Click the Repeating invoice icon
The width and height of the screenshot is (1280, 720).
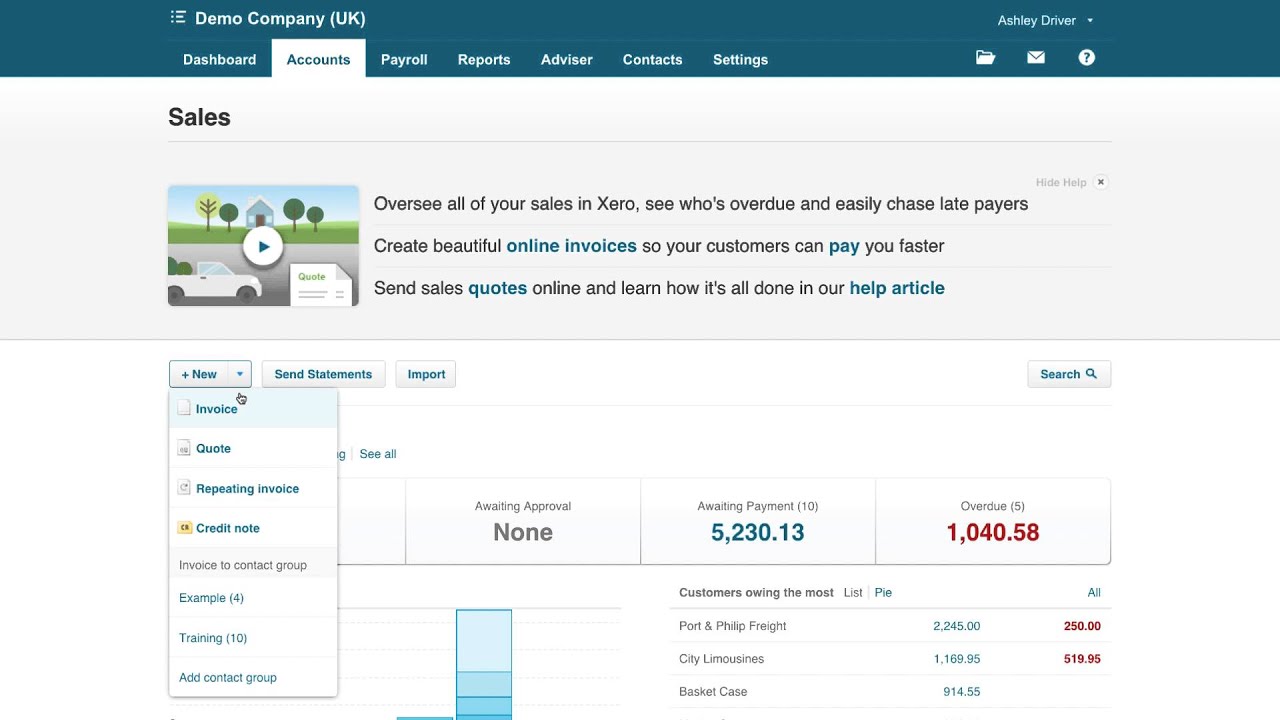pos(184,488)
